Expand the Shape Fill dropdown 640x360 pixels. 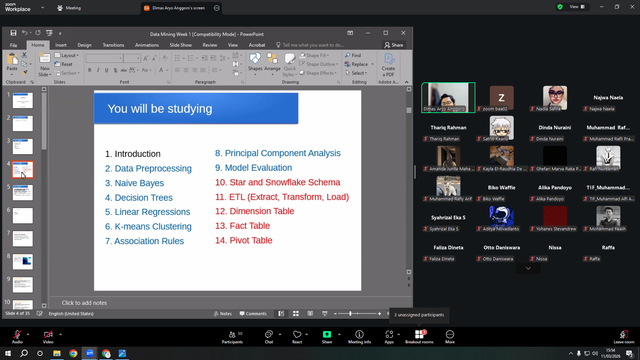tap(314, 56)
